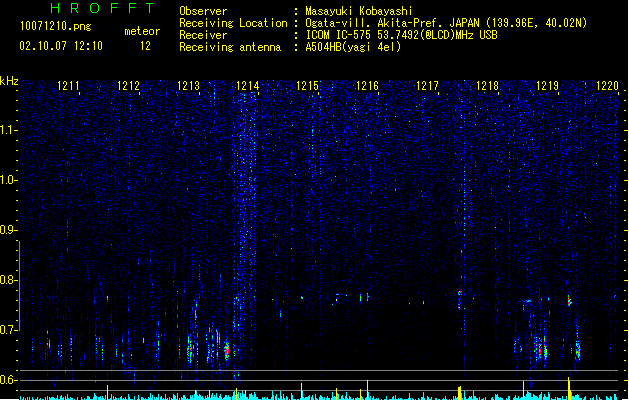Click the 0.7 kHz axis label
Screen dimensions: 629x400
click(x=8, y=330)
